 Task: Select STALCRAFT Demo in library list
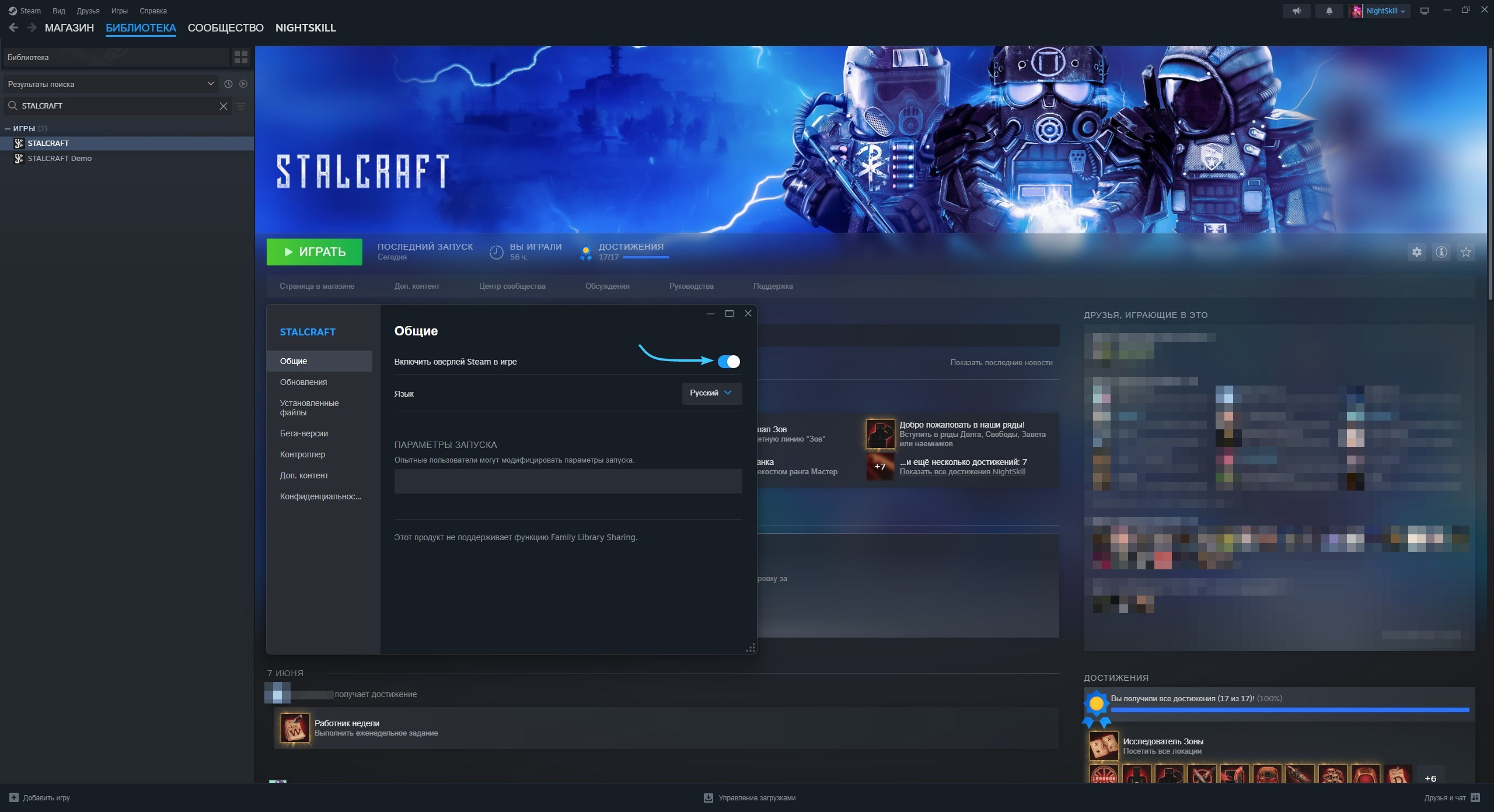(x=127, y=158)
